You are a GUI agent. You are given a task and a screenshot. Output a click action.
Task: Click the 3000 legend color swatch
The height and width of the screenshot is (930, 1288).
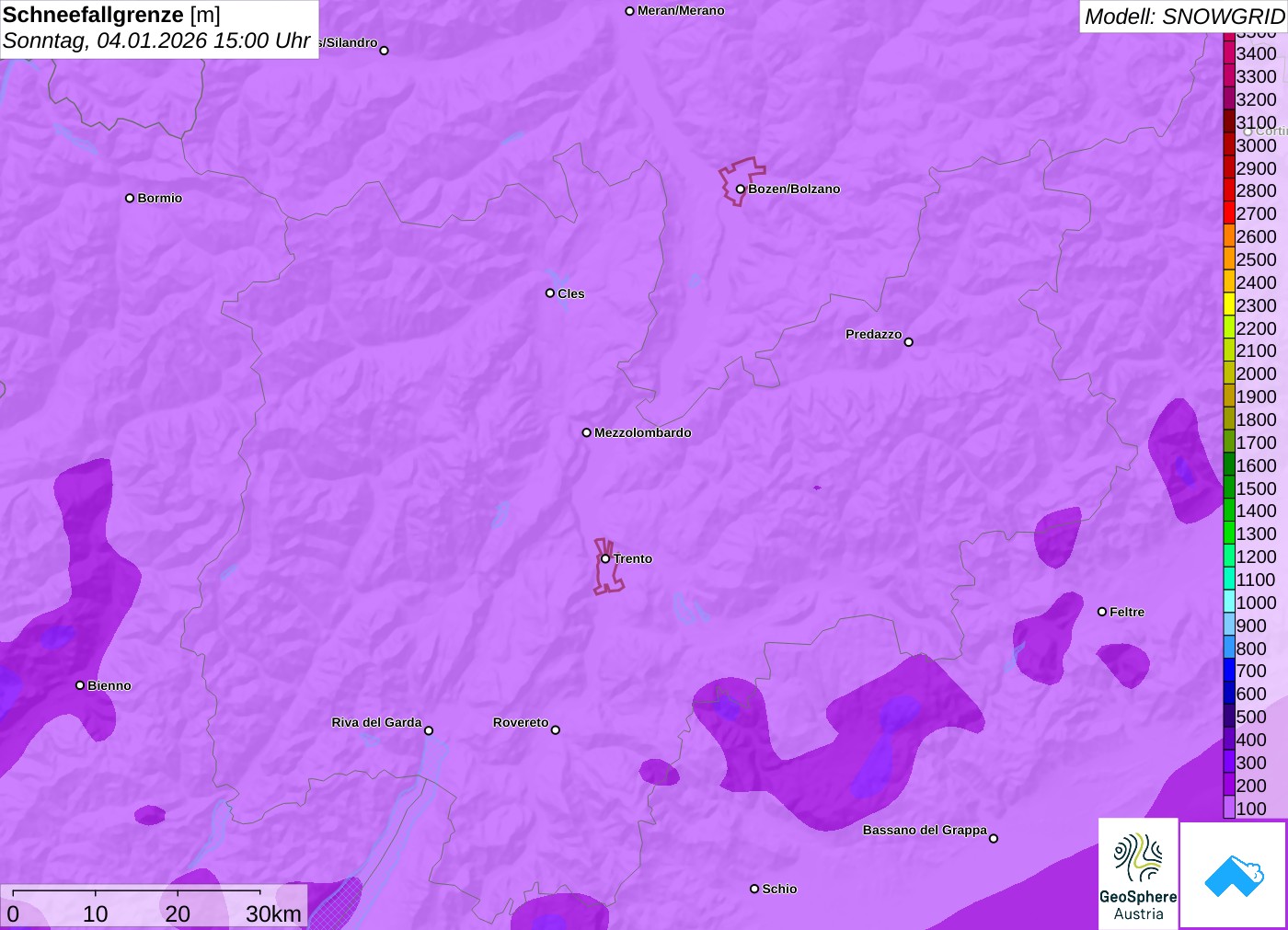[1229, 145]
